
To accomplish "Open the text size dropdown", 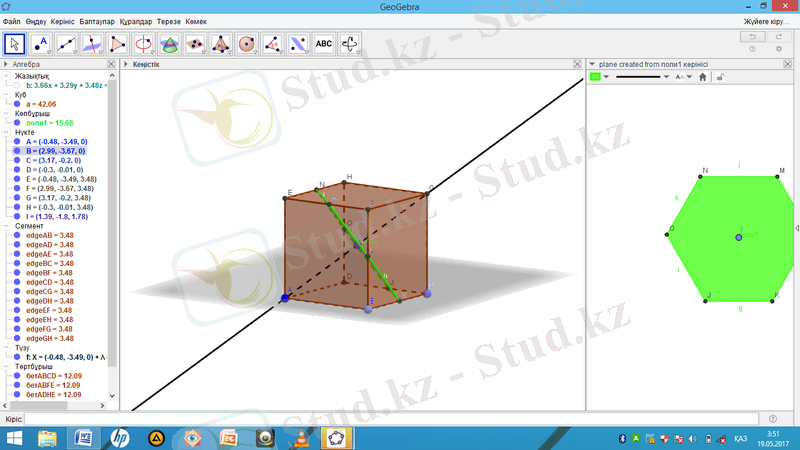I will pyautogui.click(x=682, y=76).
